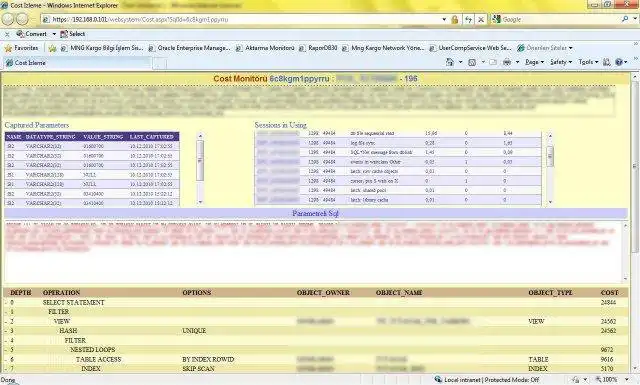The height and width of the screenshot is (385, 640).
Task: Select the NESTED LOOPS plan row
Action: click(x=316, y=350)
